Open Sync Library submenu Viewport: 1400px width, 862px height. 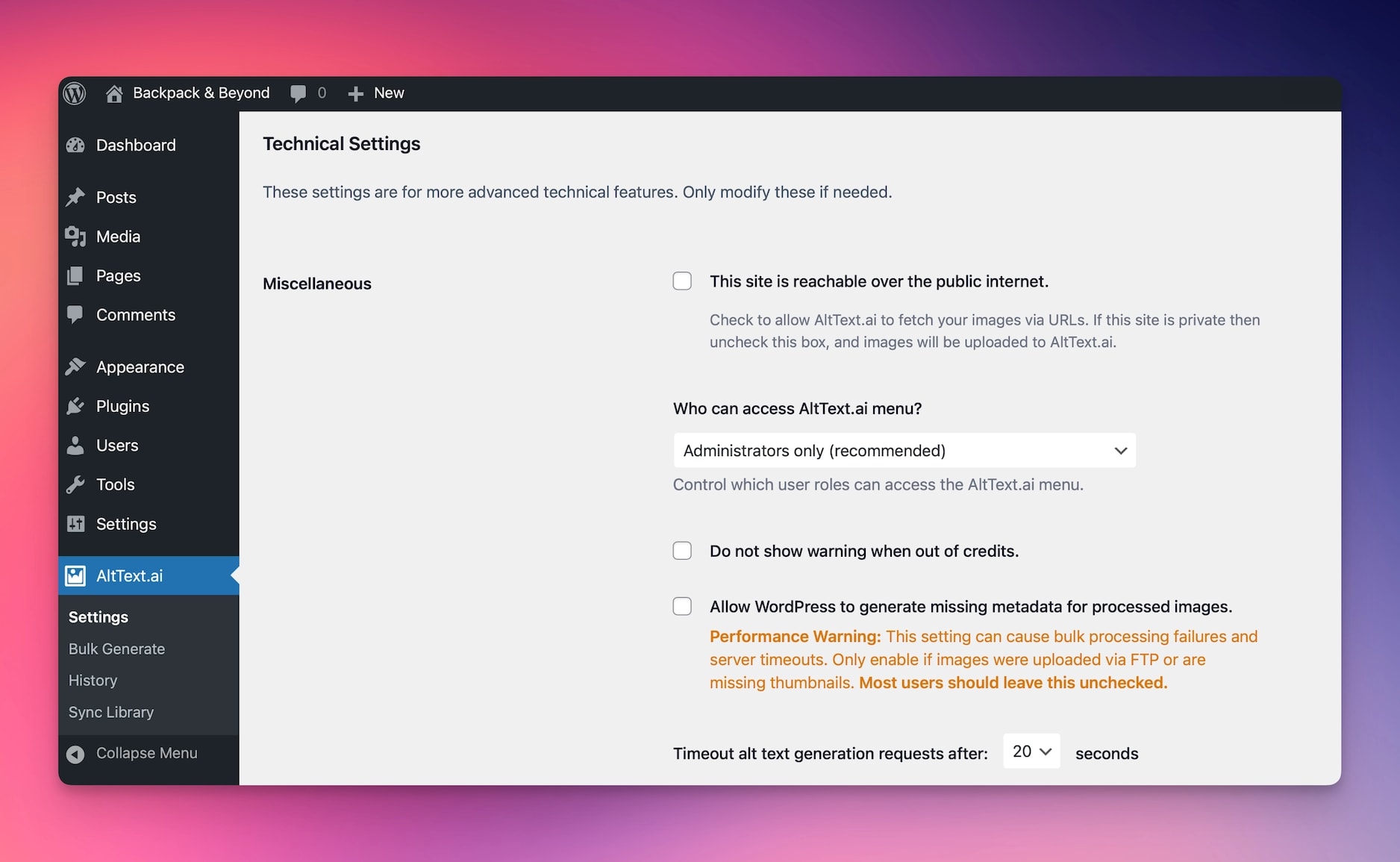tap(111, 712)
